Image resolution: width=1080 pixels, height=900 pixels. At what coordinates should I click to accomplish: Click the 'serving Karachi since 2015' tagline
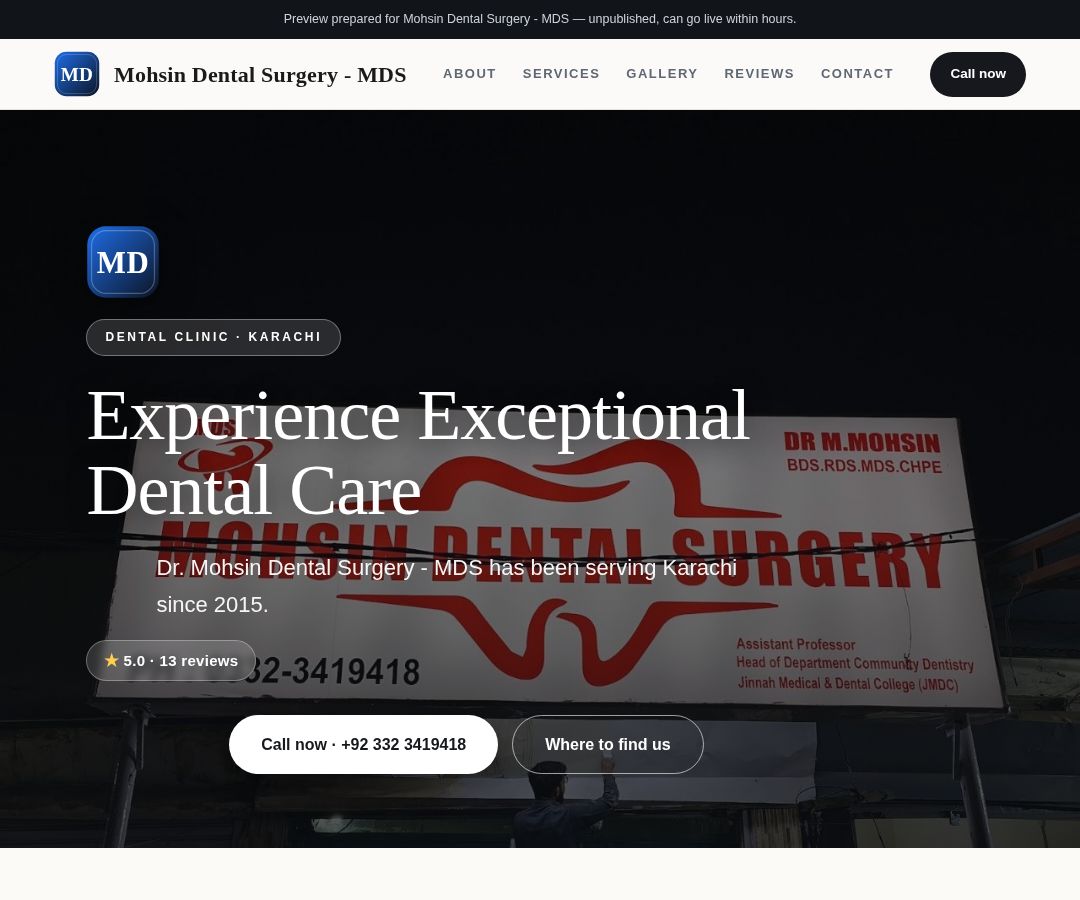[446, 586]
